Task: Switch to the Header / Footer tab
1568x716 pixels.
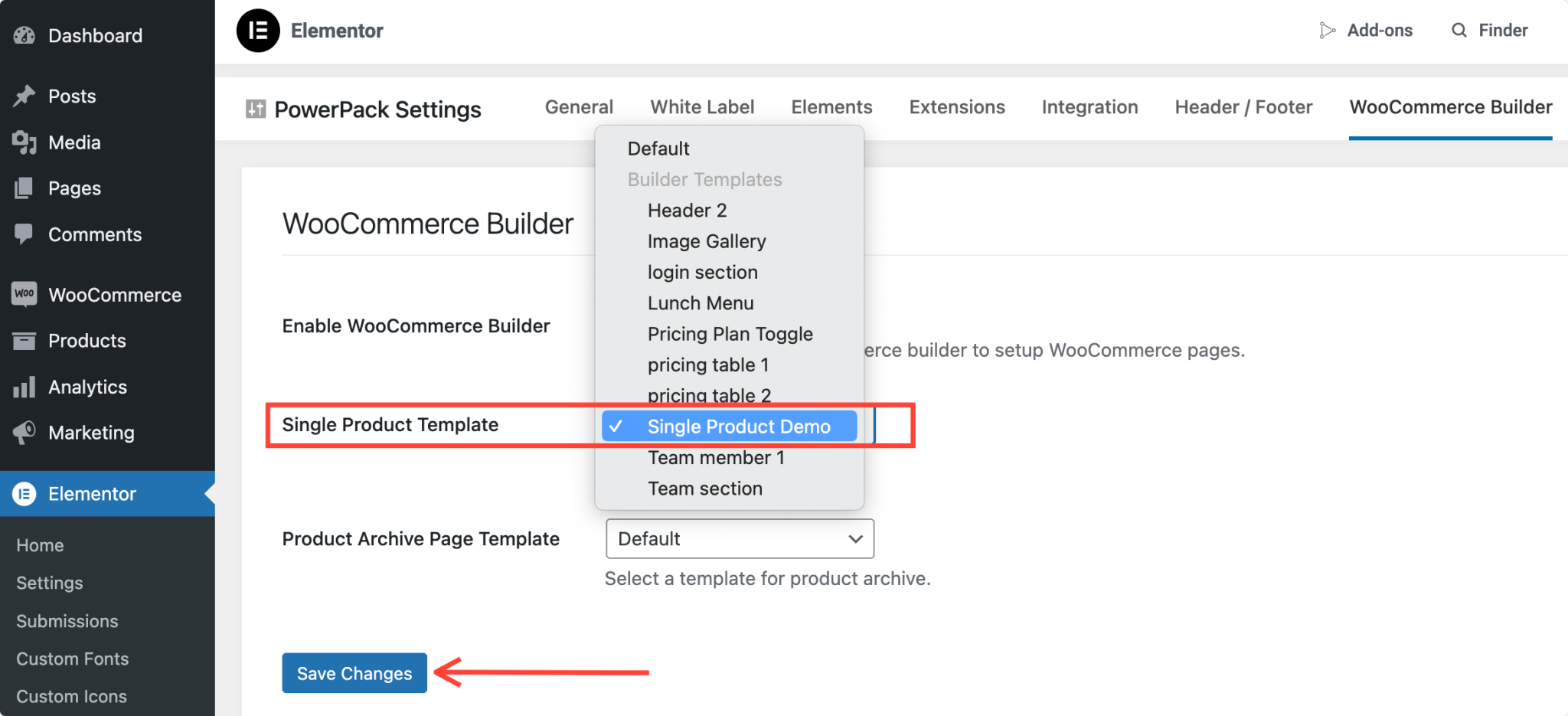Action: click(x=1243, y=107)
